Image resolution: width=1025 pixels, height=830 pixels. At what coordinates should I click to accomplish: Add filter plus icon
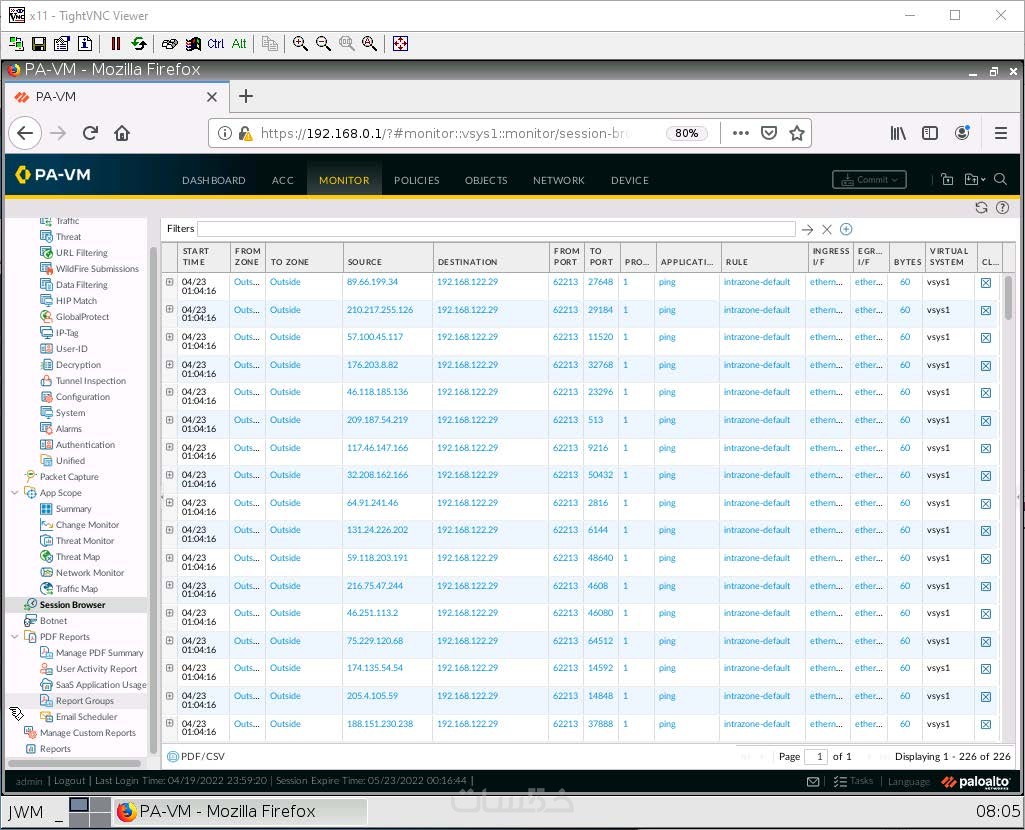pos(846,229)
